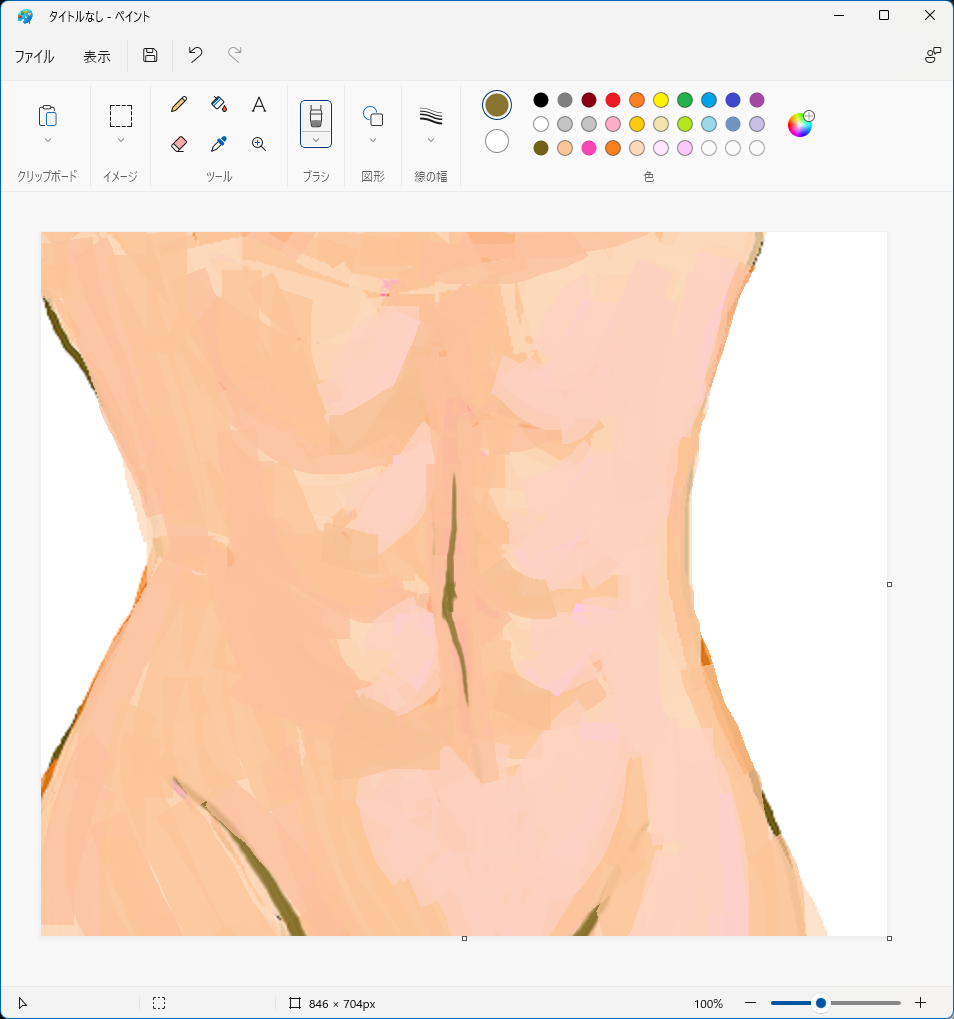Expand the clipboard paste dropdown

[47, 140]
